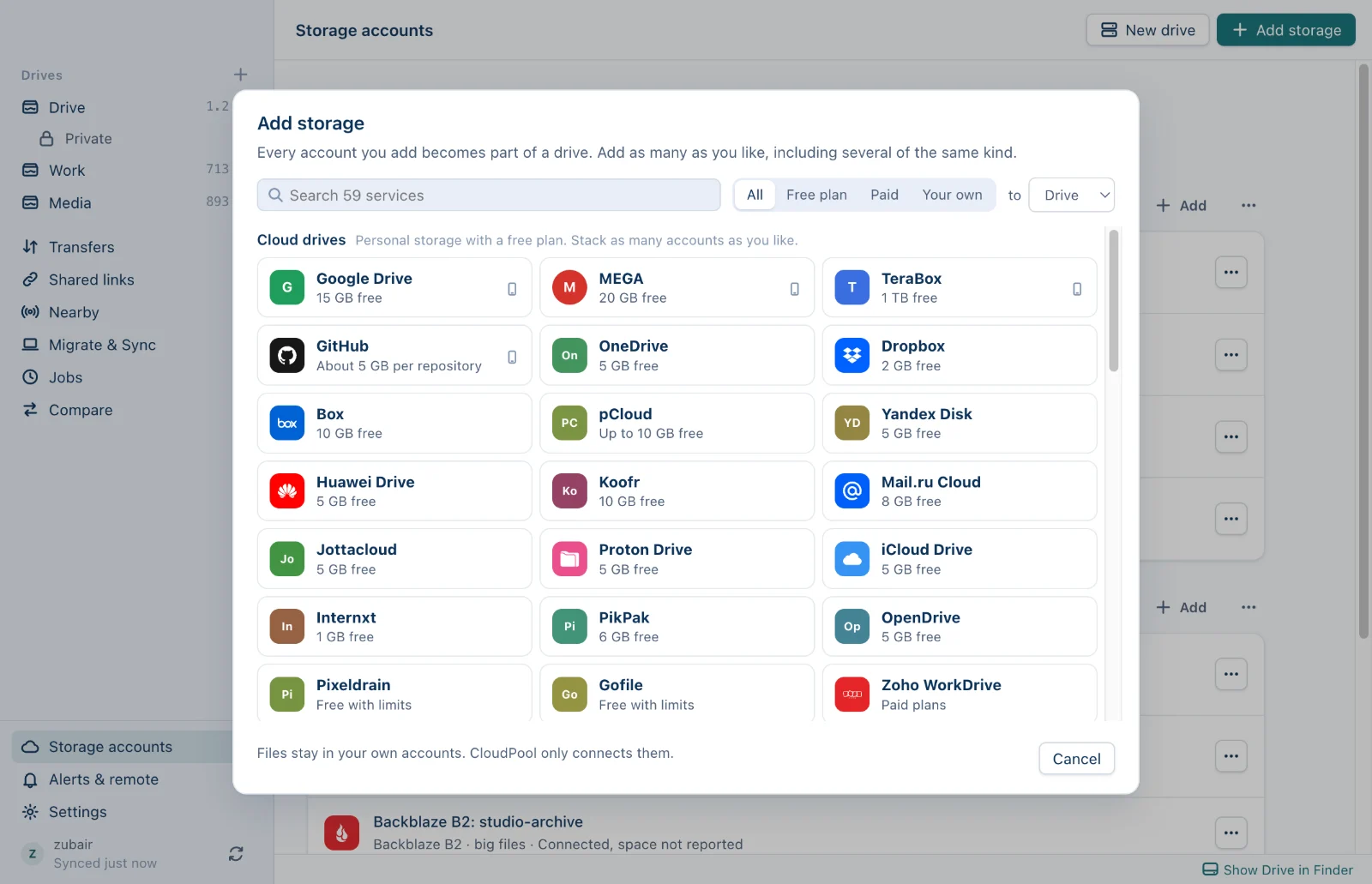Click the phone icon on the MEGA card
Image resolution: width=1372 pixels, height=884 pixels.
click(794, 289)
